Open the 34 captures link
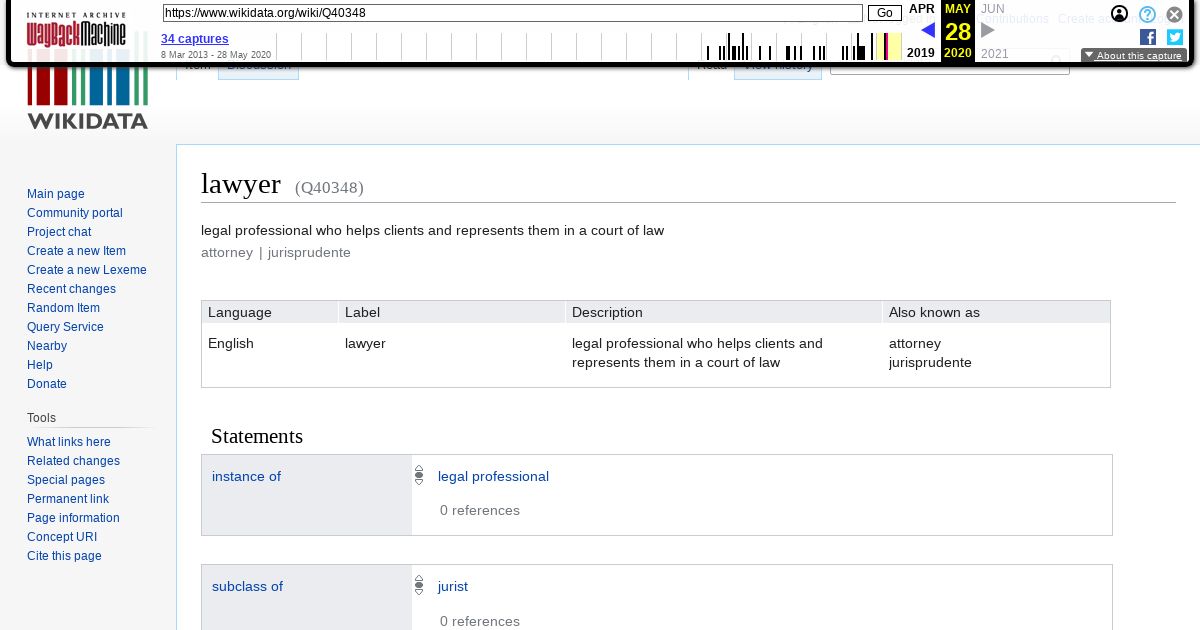1200x630 pixels. coord(195,39)
